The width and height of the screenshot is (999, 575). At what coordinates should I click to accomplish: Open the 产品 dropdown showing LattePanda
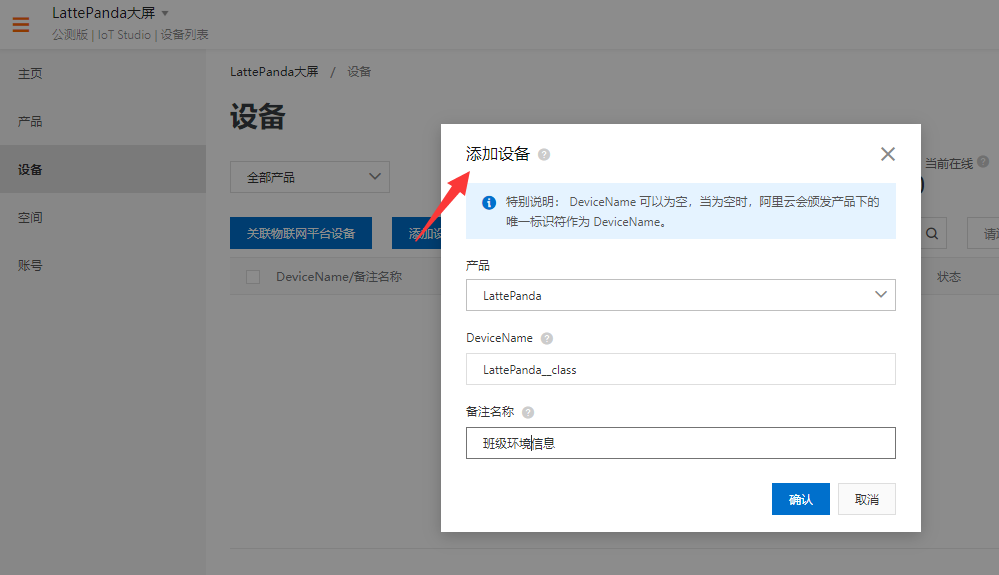(x=680, y=295)
